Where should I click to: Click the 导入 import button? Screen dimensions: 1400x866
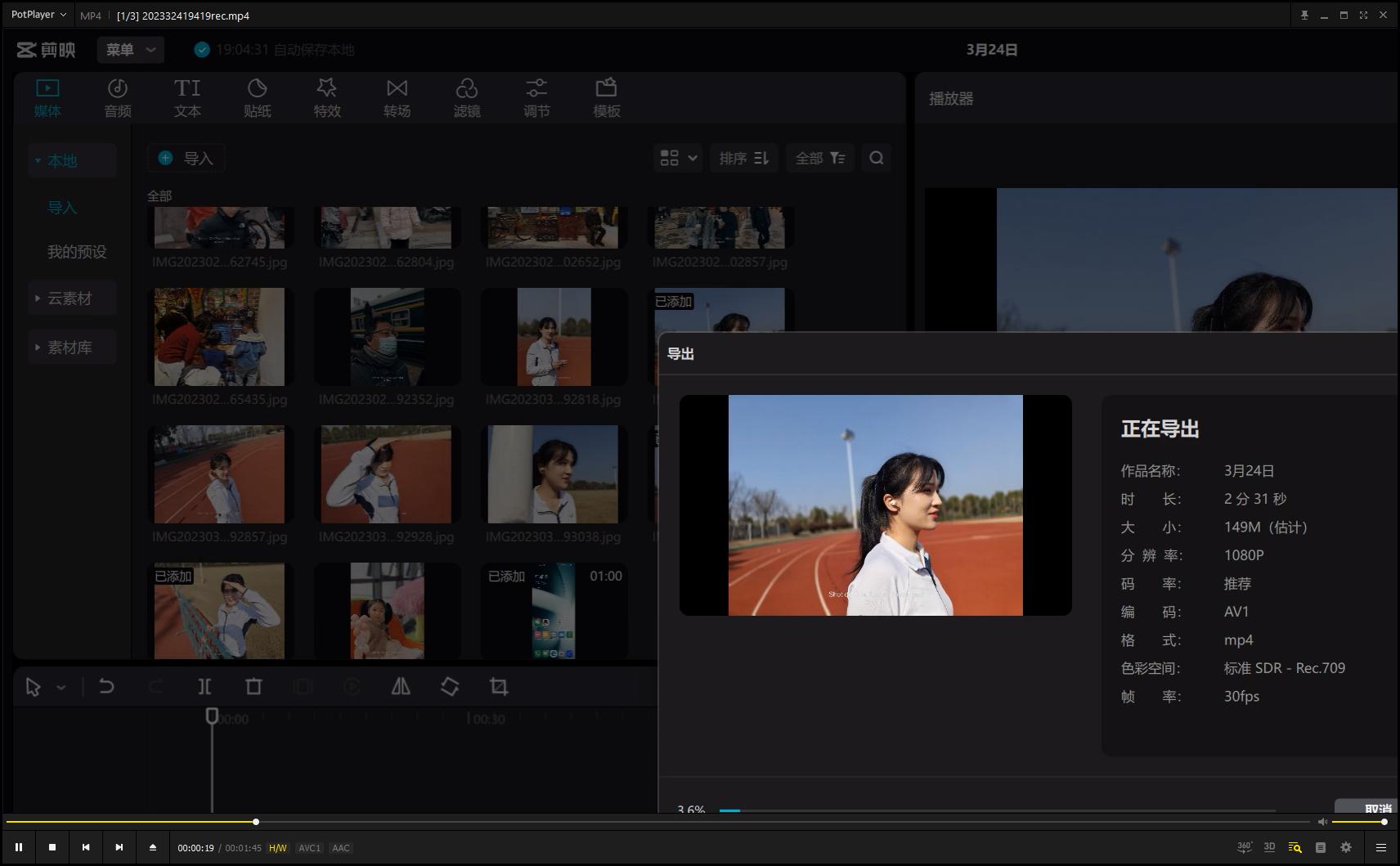(x=186, y=158)
